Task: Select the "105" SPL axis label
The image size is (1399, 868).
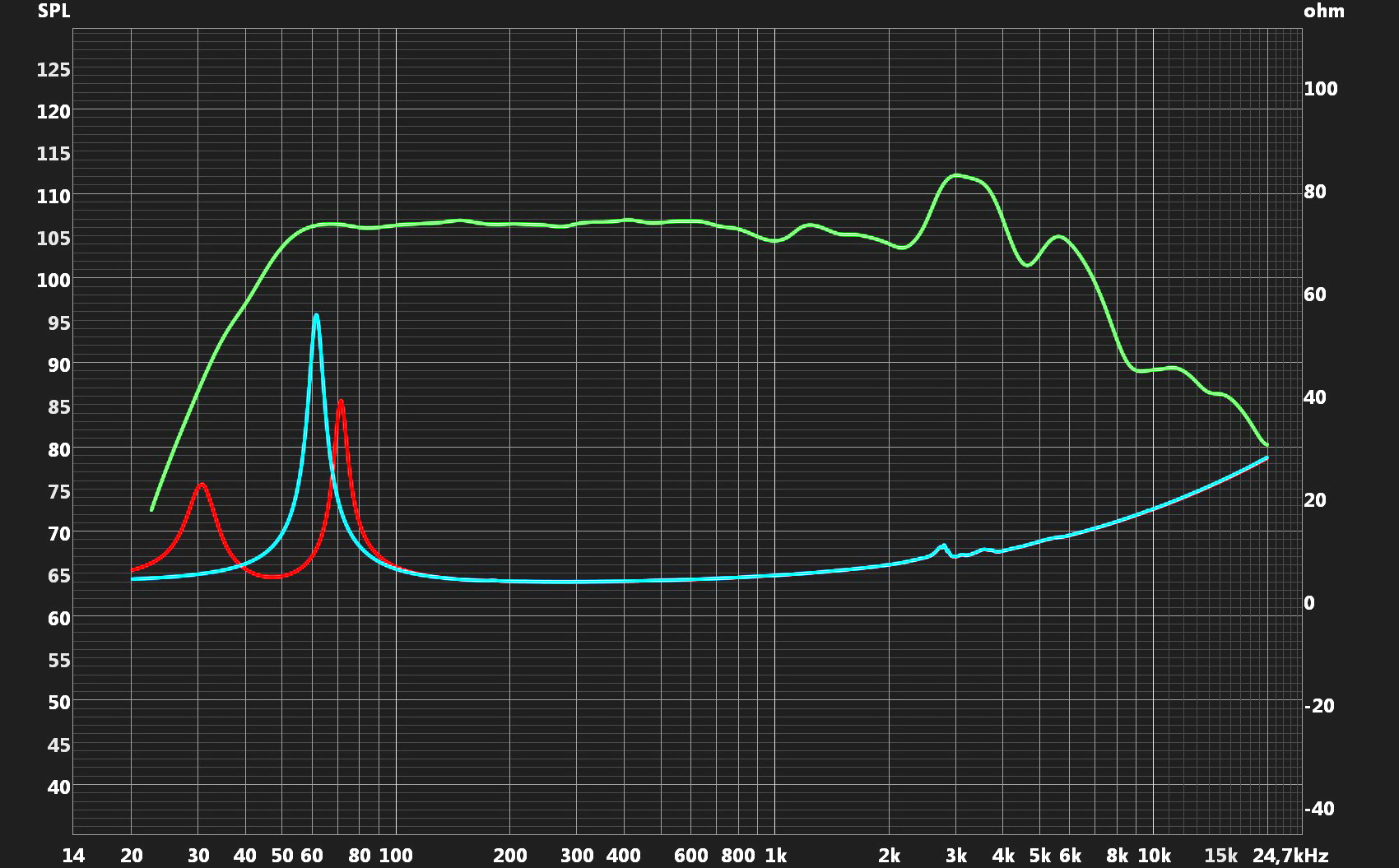Action: click(x=53, y=239)
